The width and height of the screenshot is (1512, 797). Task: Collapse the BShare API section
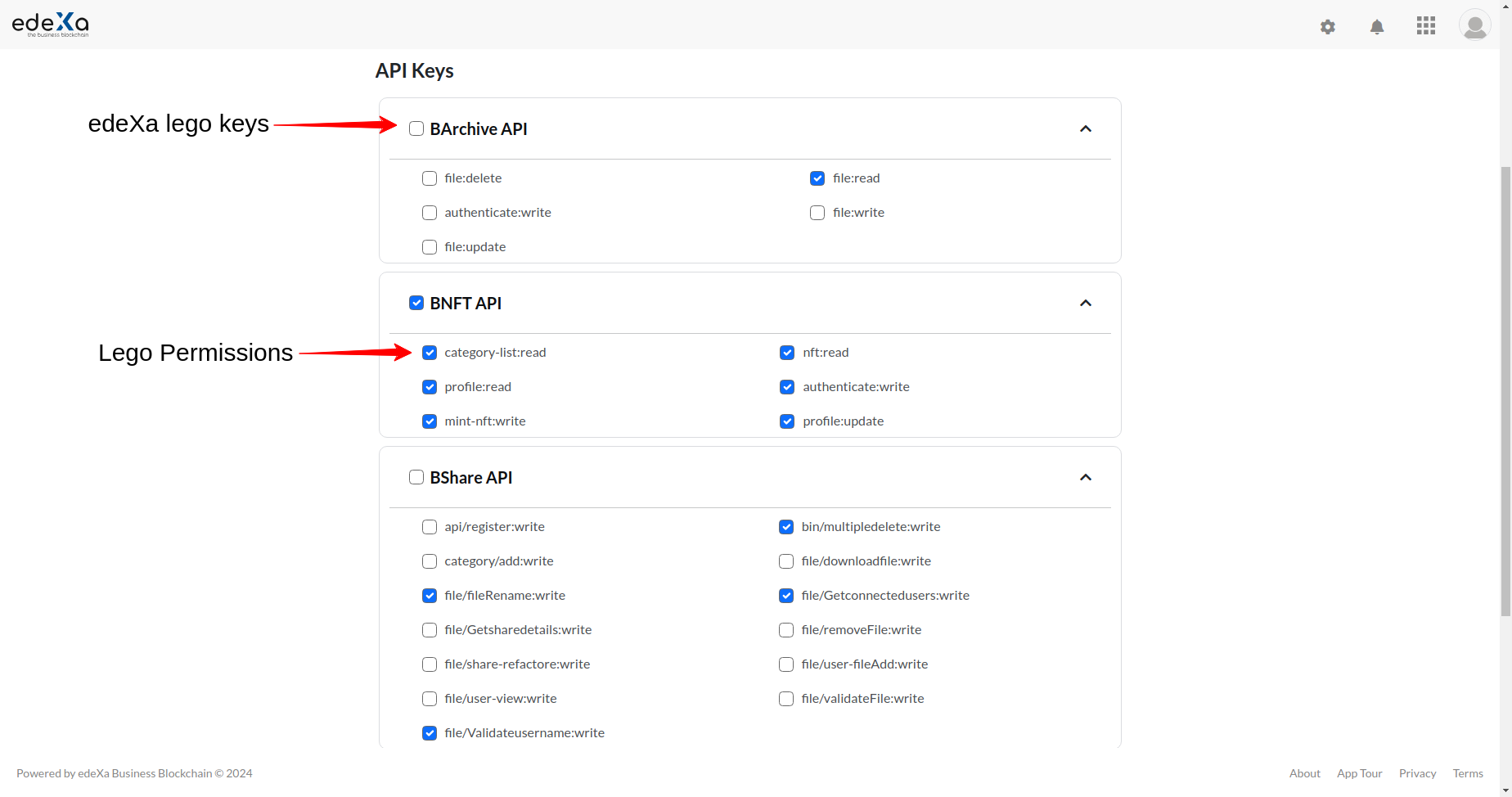(1086, 478)
